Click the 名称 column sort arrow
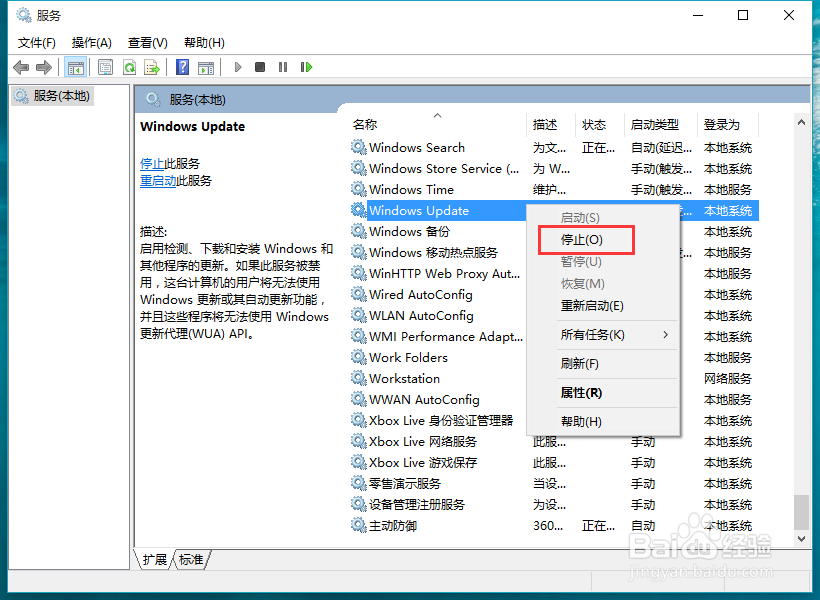Image resolution: width=820 pixels, height=600 pixels. pyautogui.click(x=437, y=115)
